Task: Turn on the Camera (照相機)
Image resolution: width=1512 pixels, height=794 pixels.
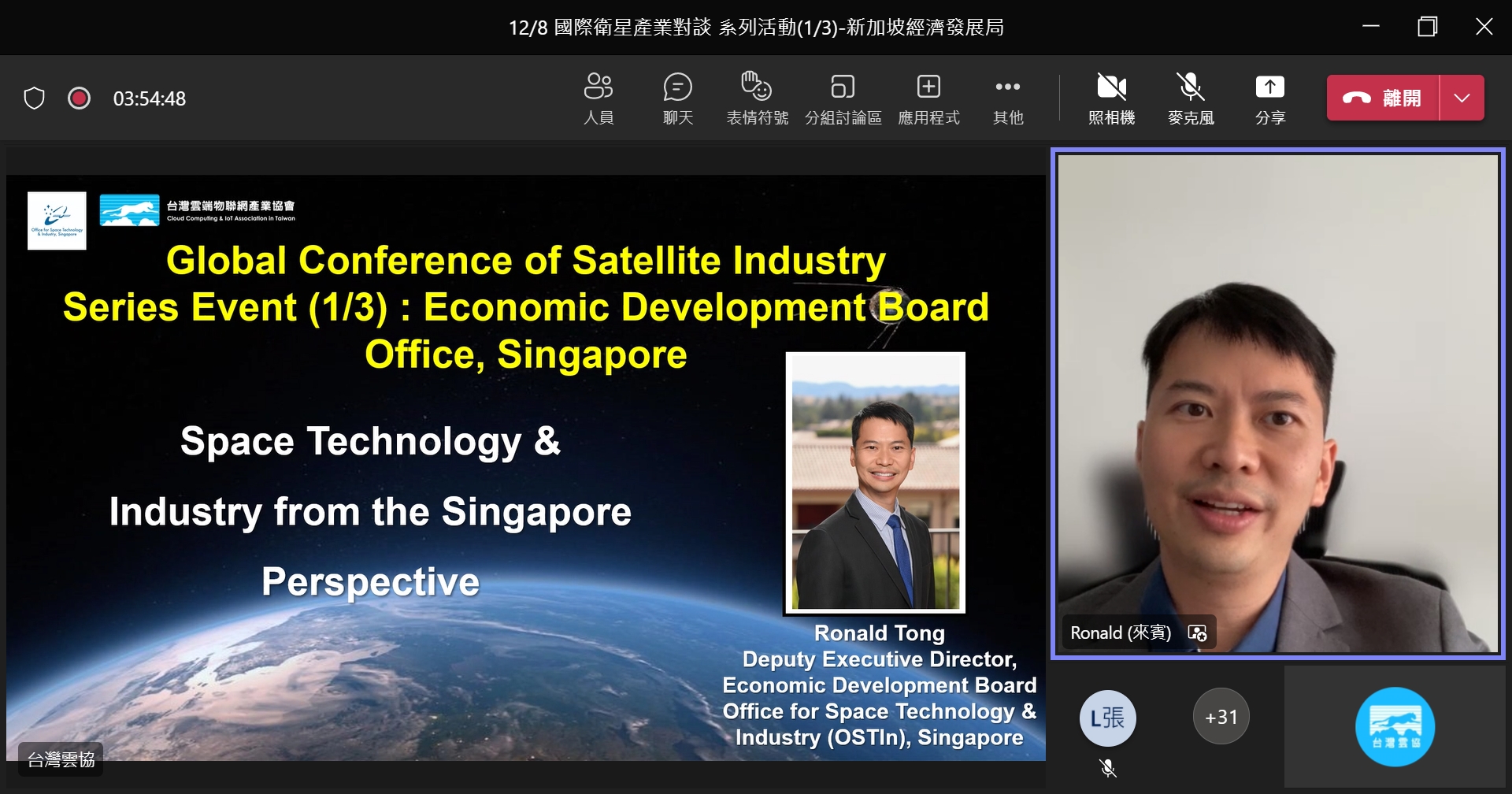Action: (x=1111, y=98)
